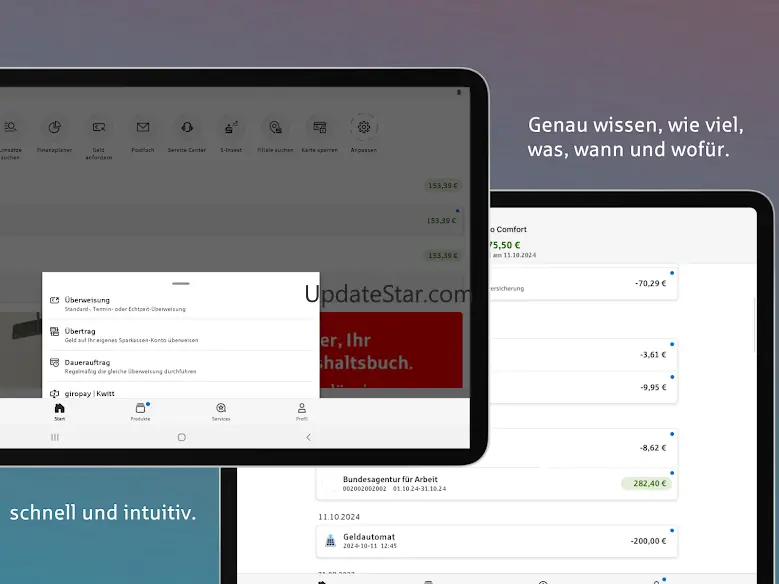This screenshot has height=584, width=779.
Task: Open the Geldautomat transaction row
Action: (x=497, y=541)
